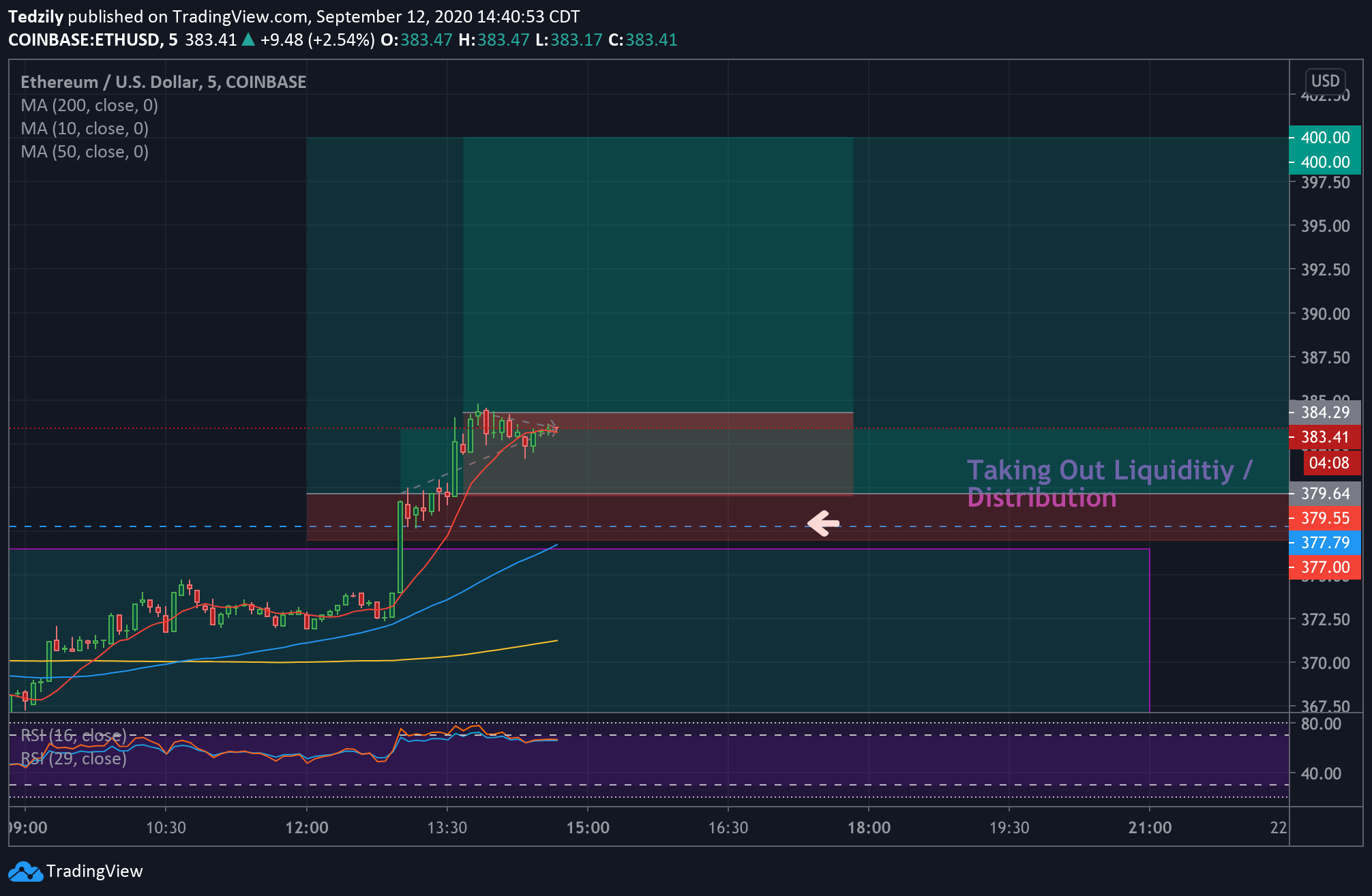Click the USD currency button

tap(1325, 81)
